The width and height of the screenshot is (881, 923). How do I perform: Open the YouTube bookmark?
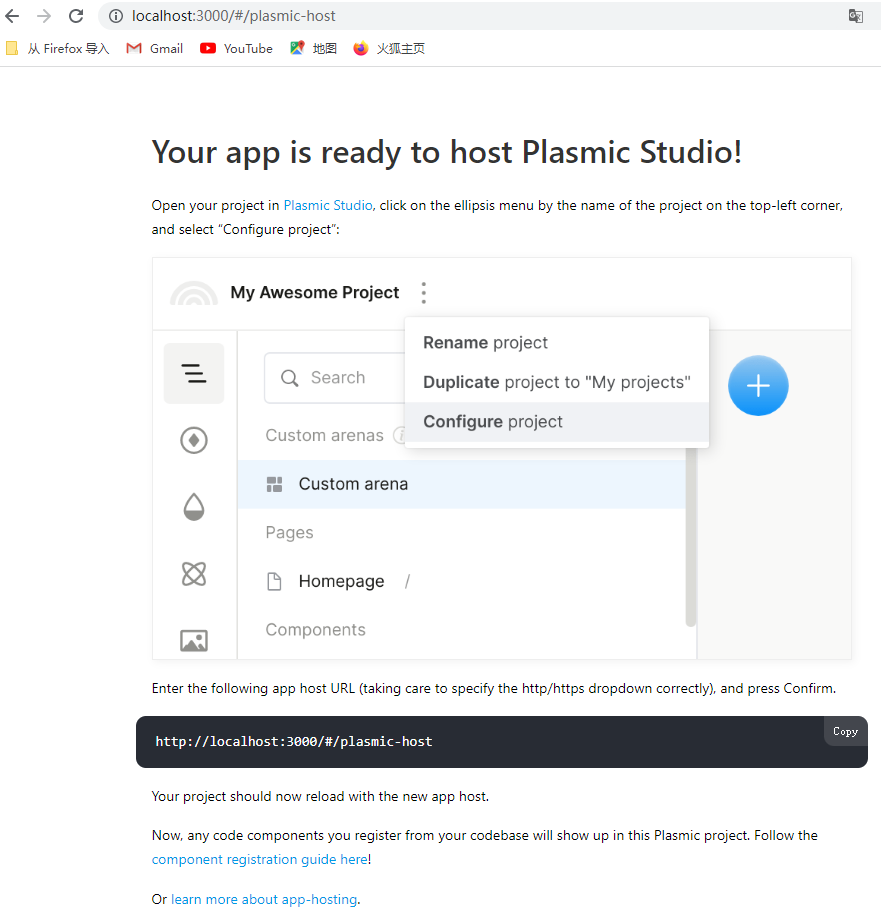point(236,48)
